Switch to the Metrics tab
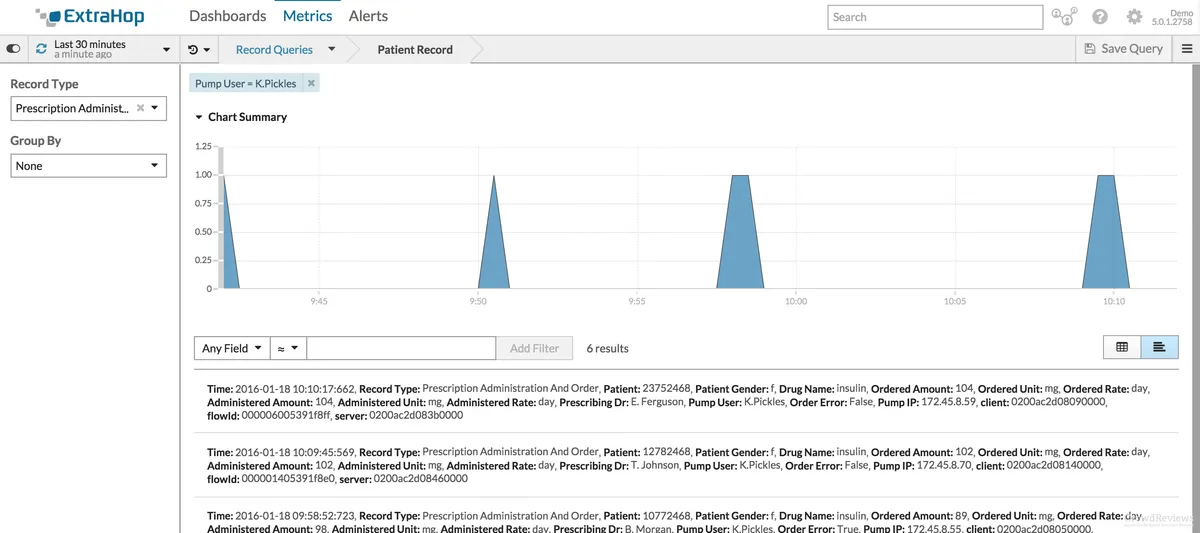The height and width of the screenshot is (533, 1200). pyautogui.click(x=307, y=16)
